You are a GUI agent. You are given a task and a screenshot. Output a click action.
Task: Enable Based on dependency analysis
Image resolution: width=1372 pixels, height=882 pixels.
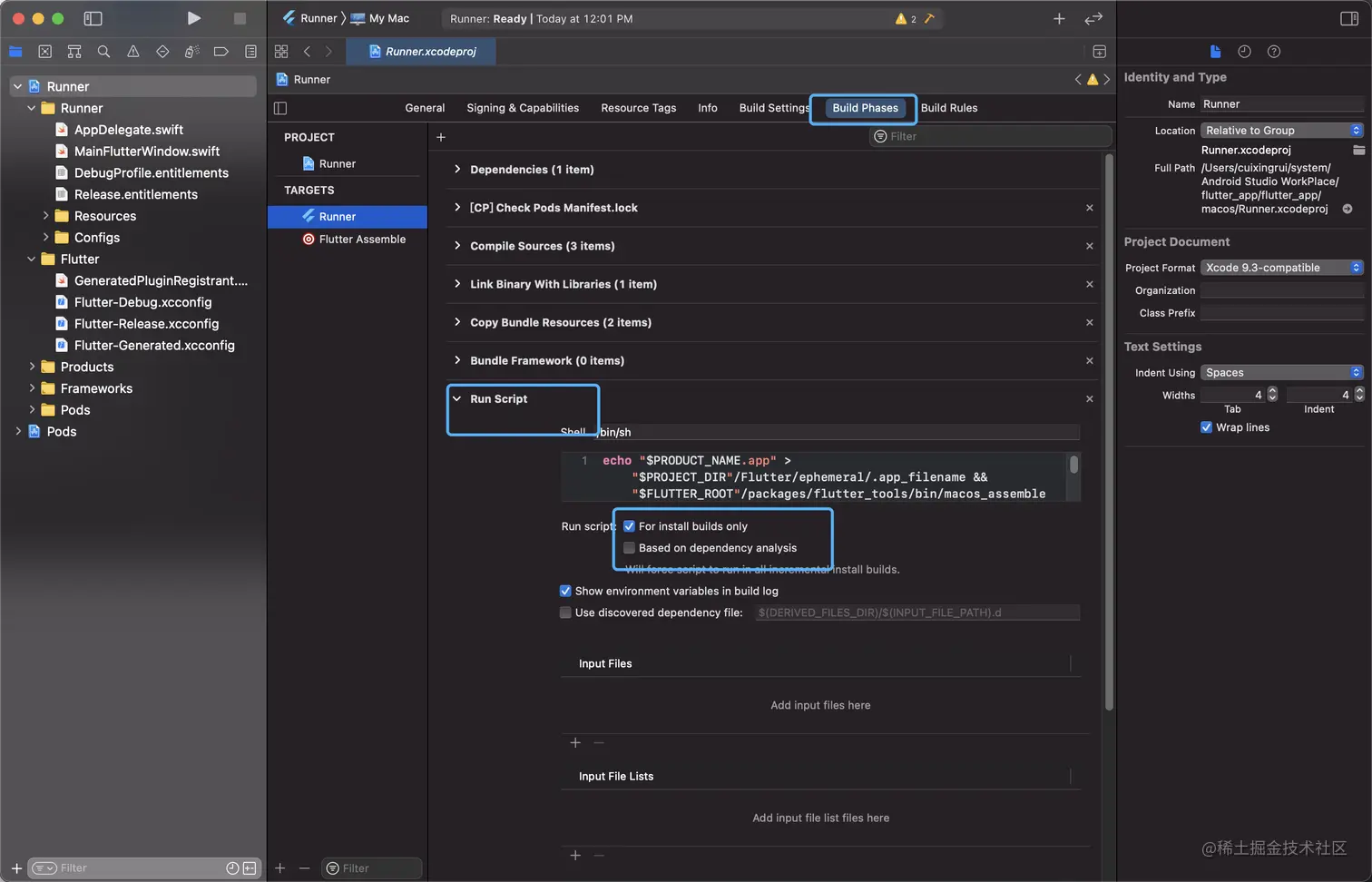(629, 548)
